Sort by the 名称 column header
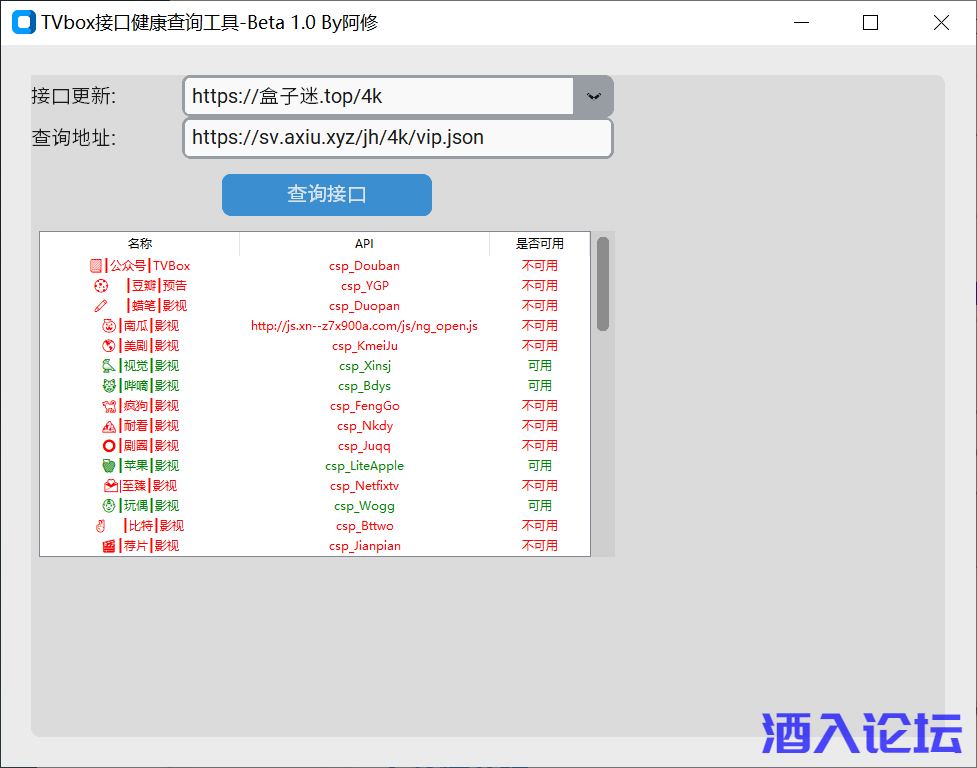 [x=140, y=244]
